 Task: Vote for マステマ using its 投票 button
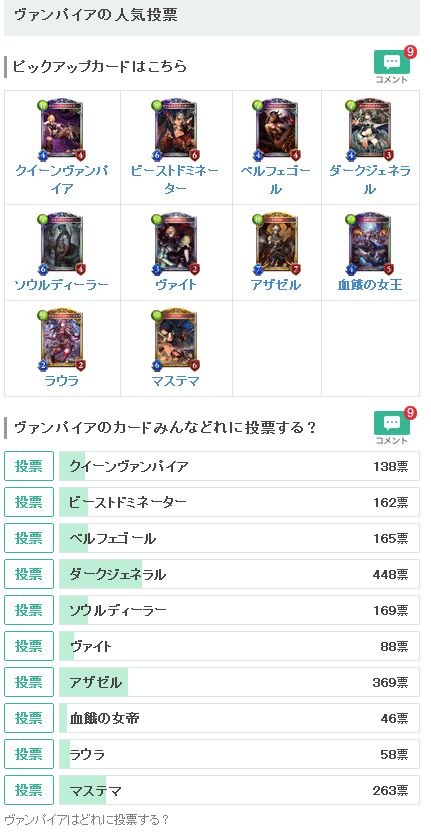[x=29, y=790]
